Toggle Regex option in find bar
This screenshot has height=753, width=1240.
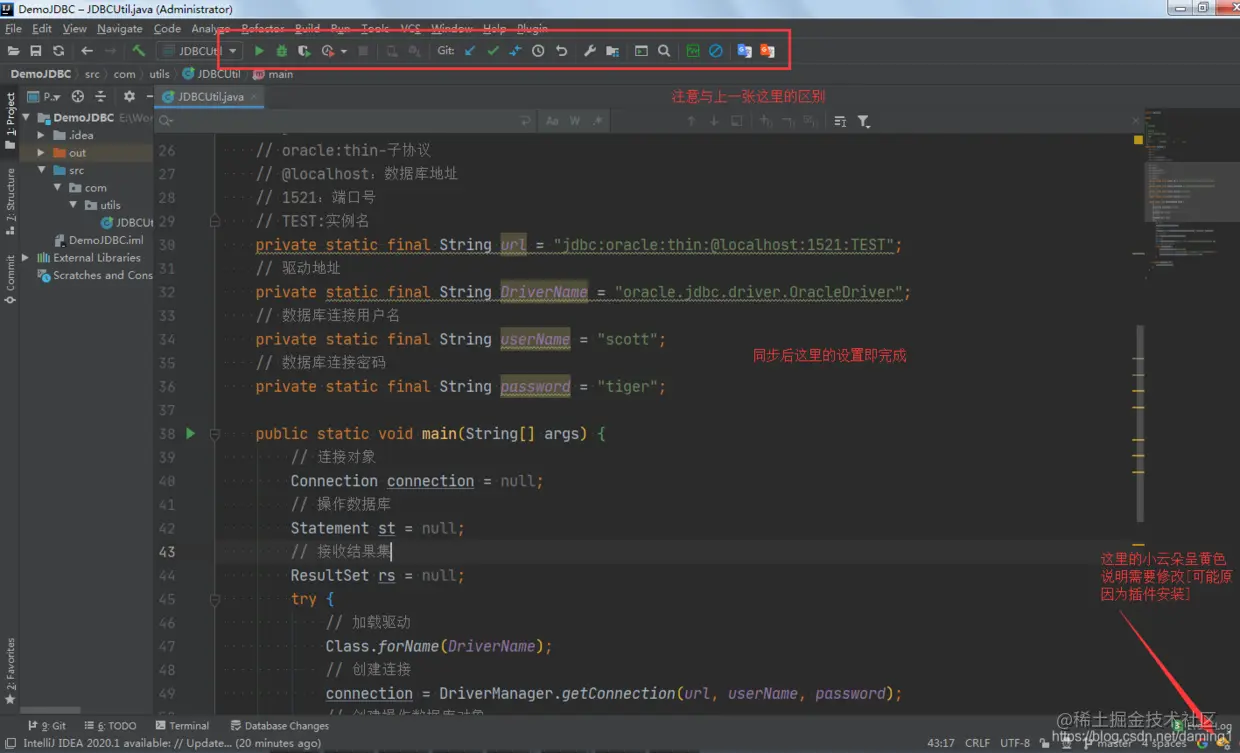click(x=598, y=121)
